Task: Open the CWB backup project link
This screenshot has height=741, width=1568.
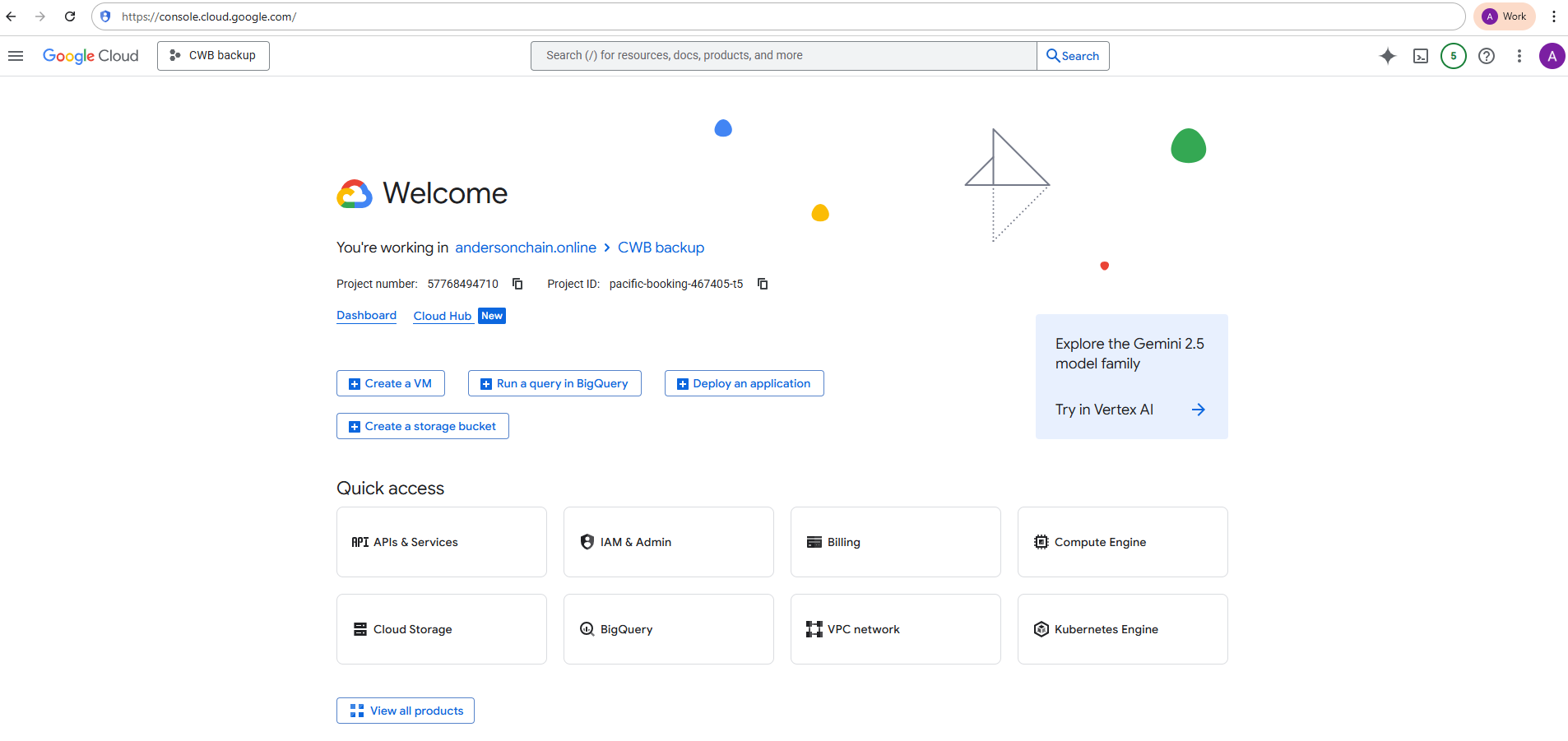Action: tap(661, 248)
